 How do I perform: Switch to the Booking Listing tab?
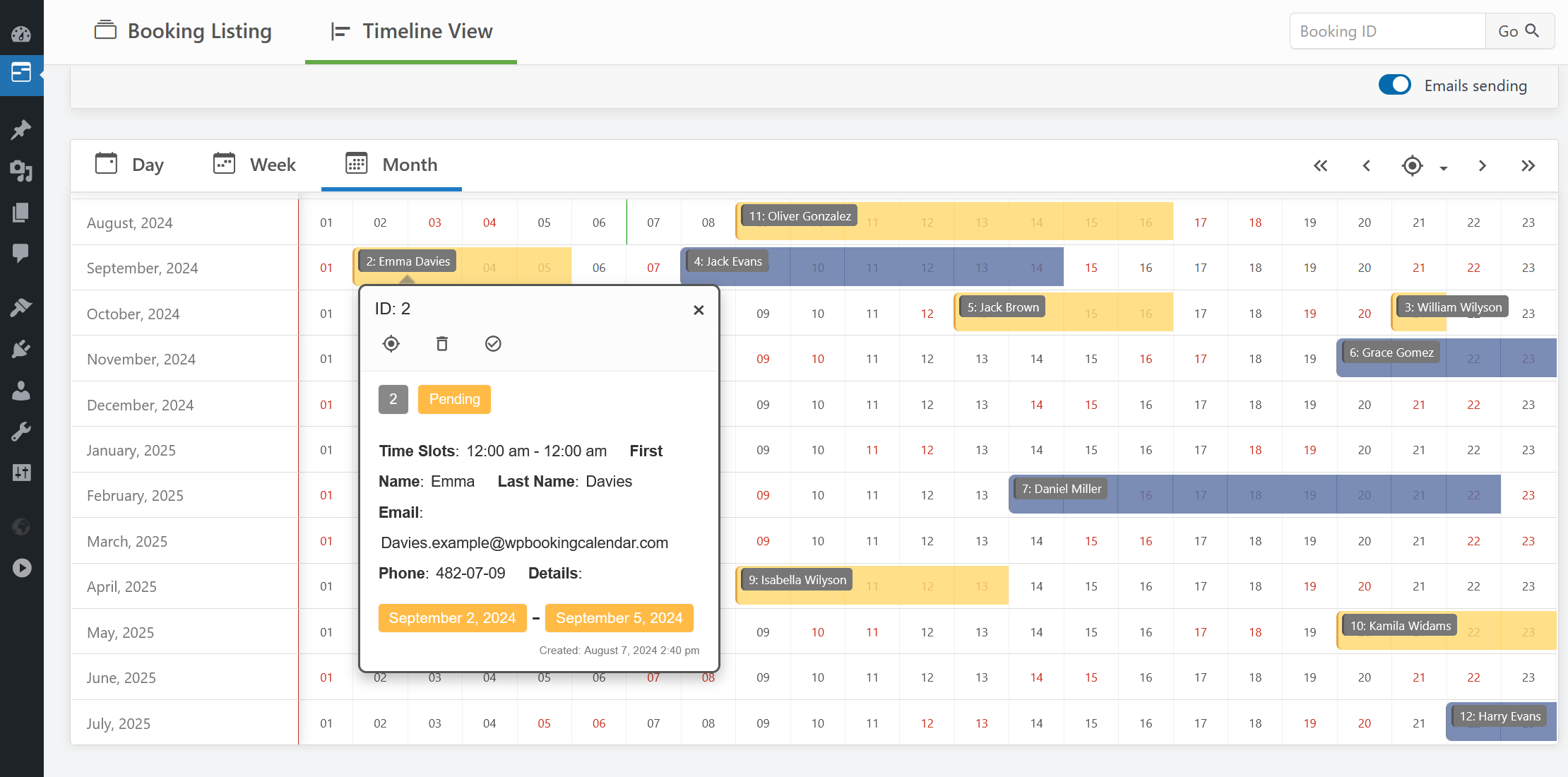(x=183, y=31)
